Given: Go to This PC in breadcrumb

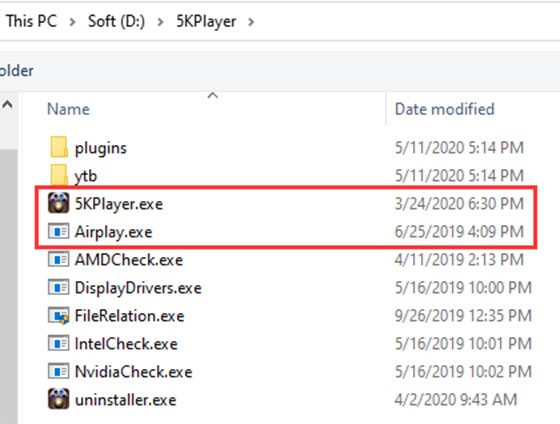Looking at the screenshot, I should tap(32, 21).
